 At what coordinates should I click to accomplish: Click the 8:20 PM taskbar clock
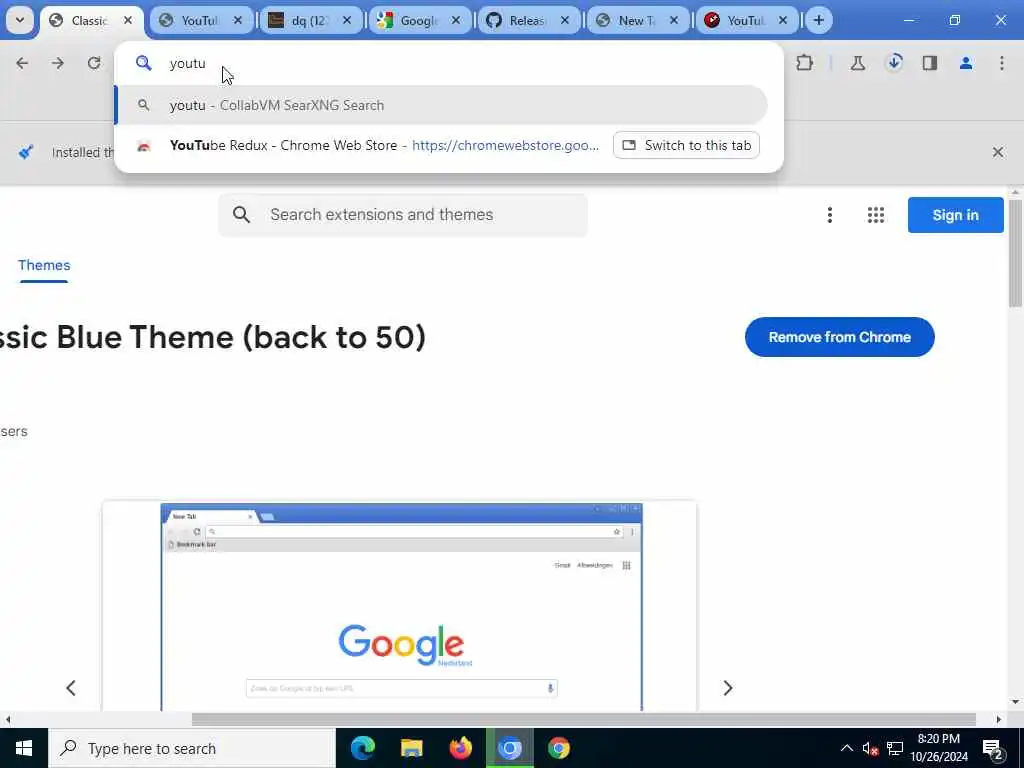tap(939, 748)
